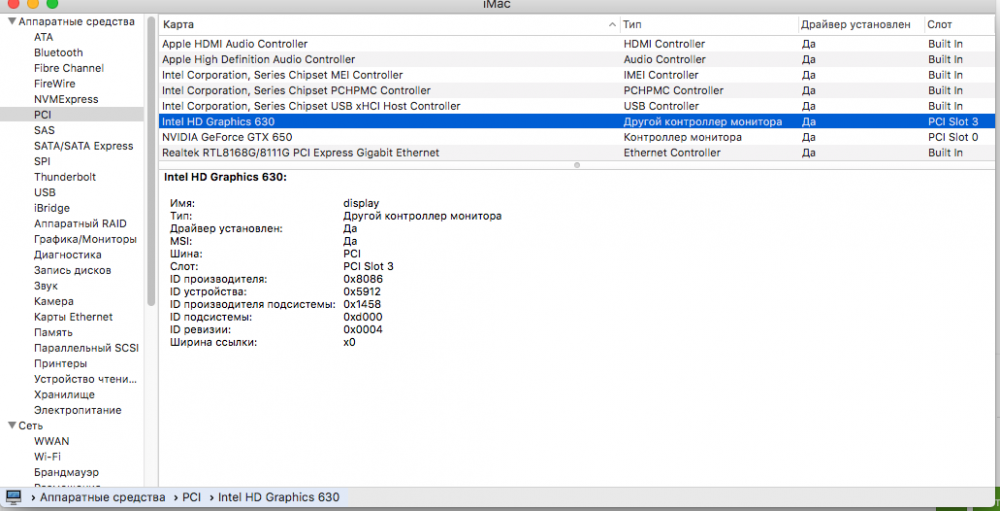
Task: Open Память in the sidebar
Action: [x=53, y=332]
